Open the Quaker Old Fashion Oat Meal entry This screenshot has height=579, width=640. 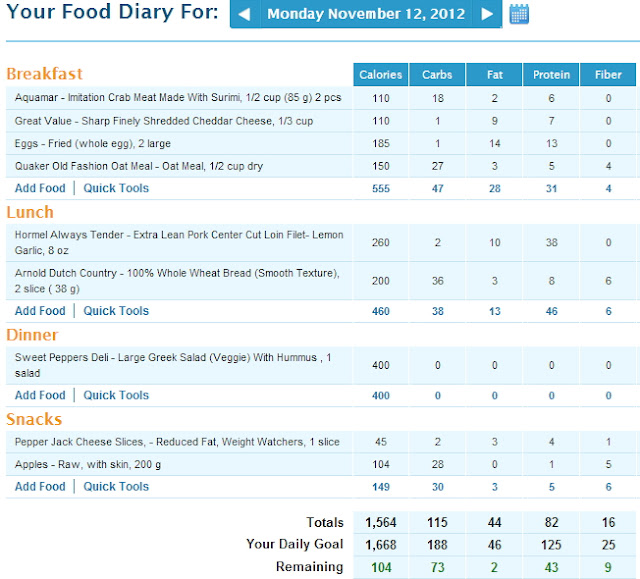[139, 166]
